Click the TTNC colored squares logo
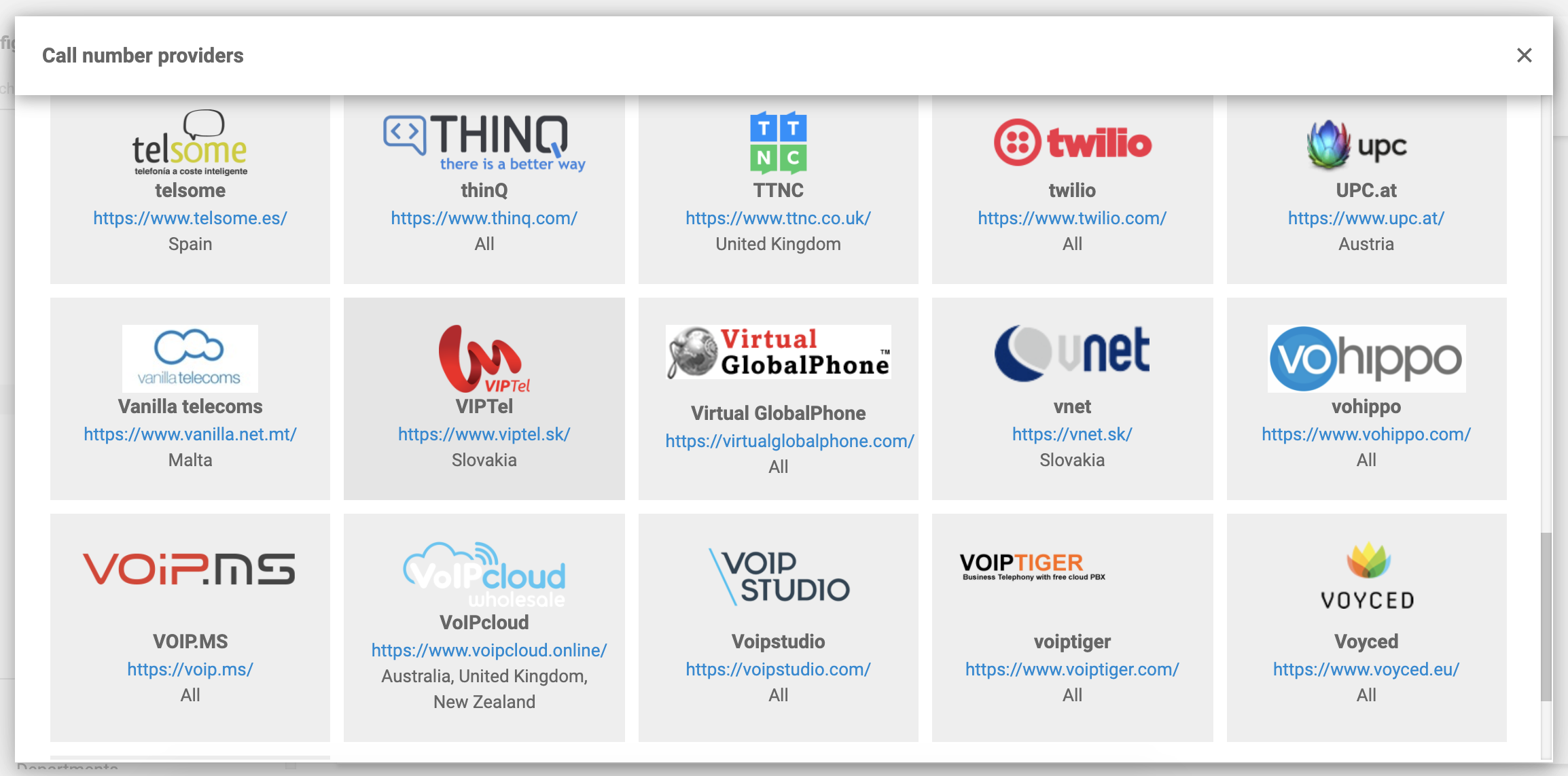Screen dimensions: 1568x776 pyautogui.click(x=778, y=143)
